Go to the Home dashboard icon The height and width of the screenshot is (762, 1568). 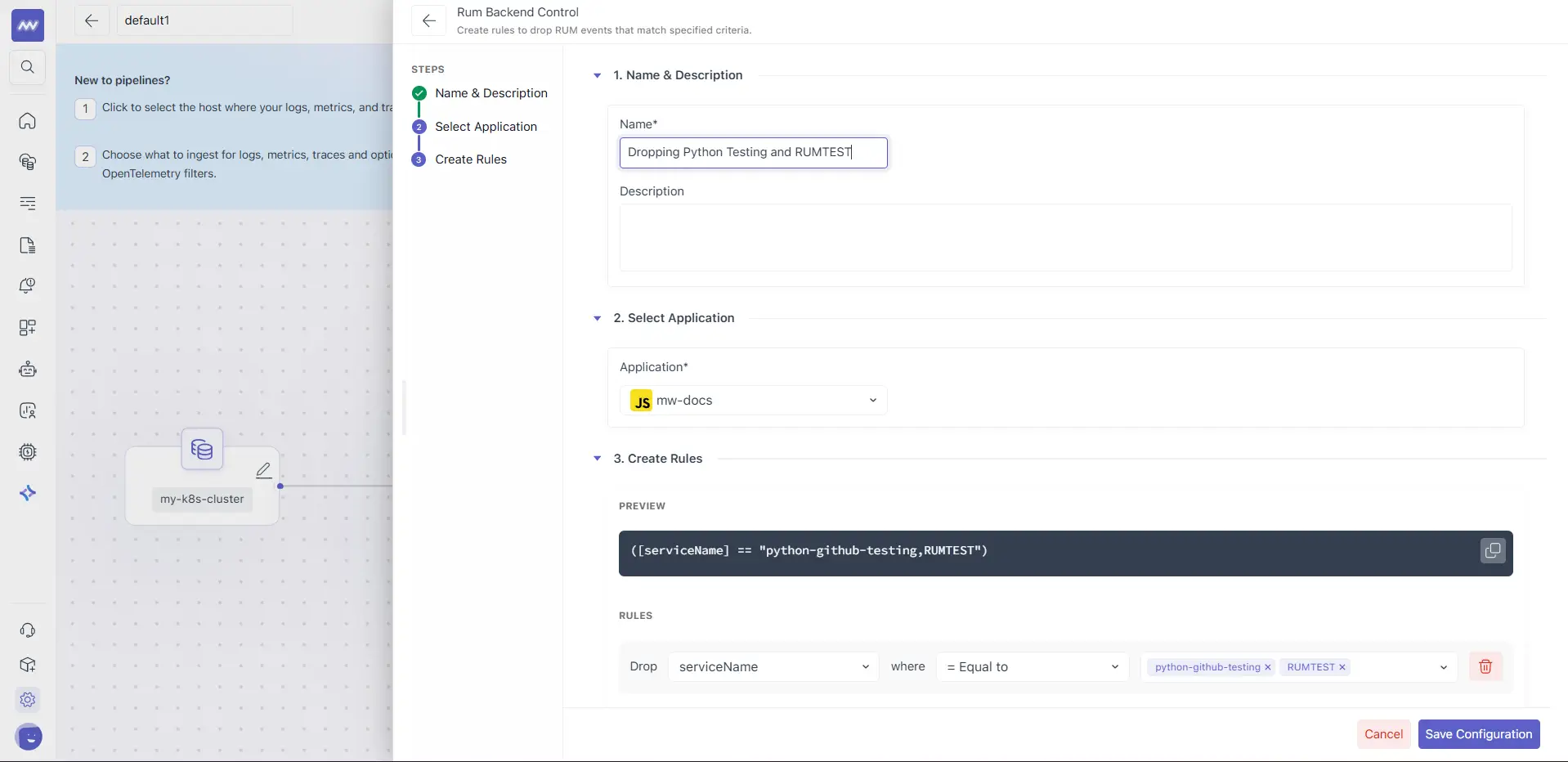[27, 121]
